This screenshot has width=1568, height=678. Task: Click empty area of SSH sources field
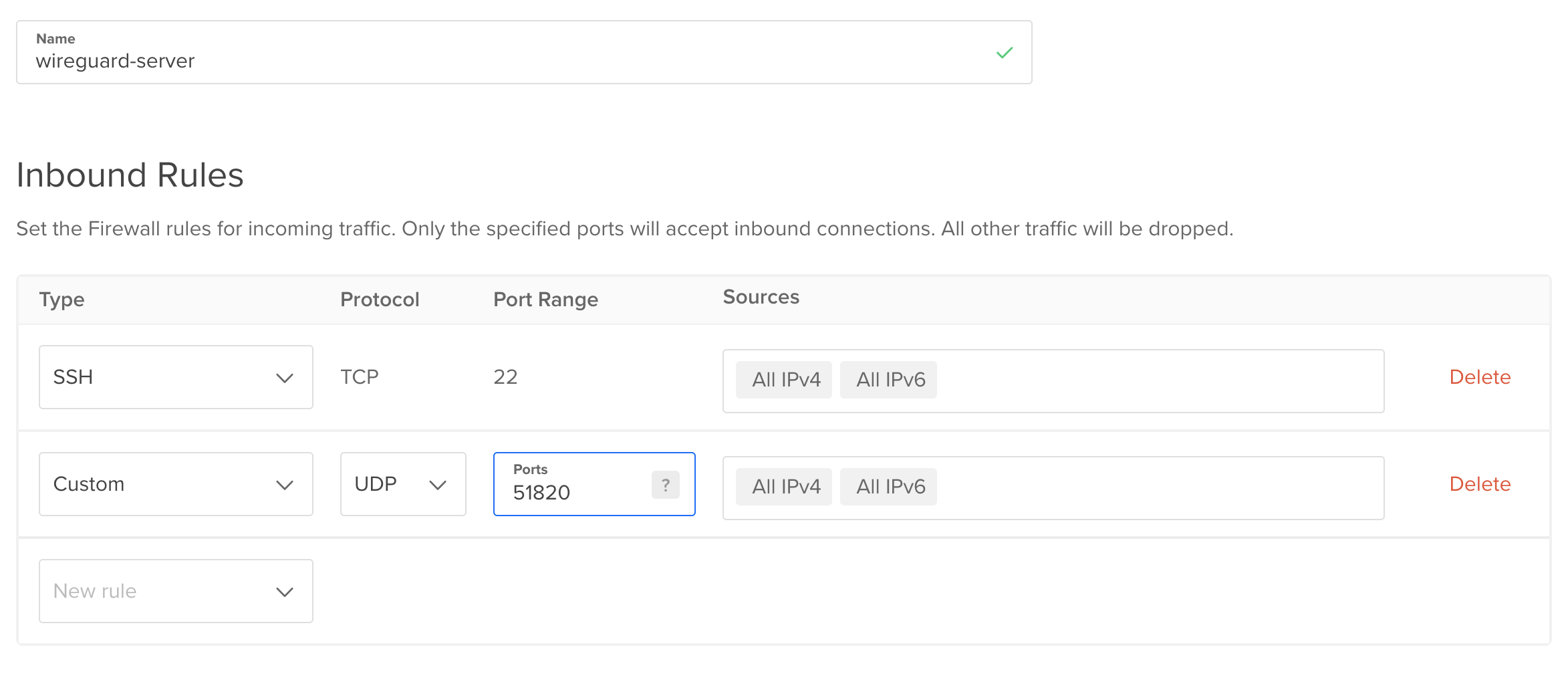[x=1156, y=381]
